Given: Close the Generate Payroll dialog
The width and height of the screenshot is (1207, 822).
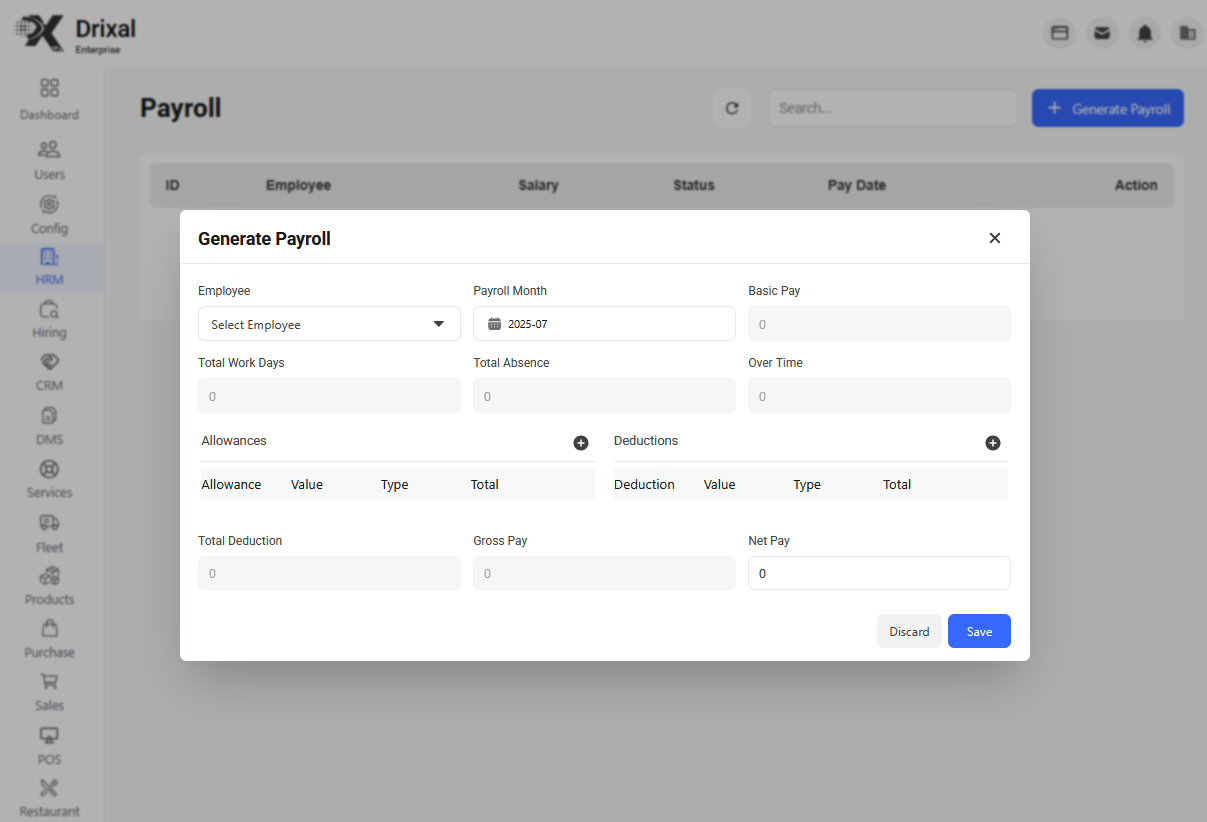Looking at the screenshot, I should (x=995, y=238).
